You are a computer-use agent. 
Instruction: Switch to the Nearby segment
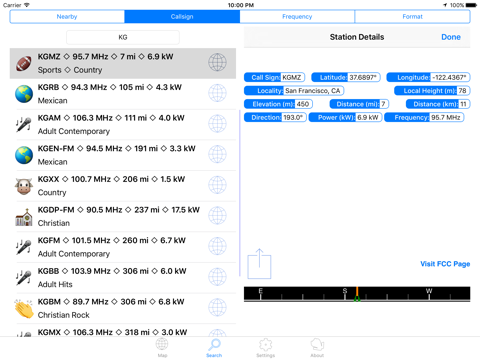click(x=67, y=17)
